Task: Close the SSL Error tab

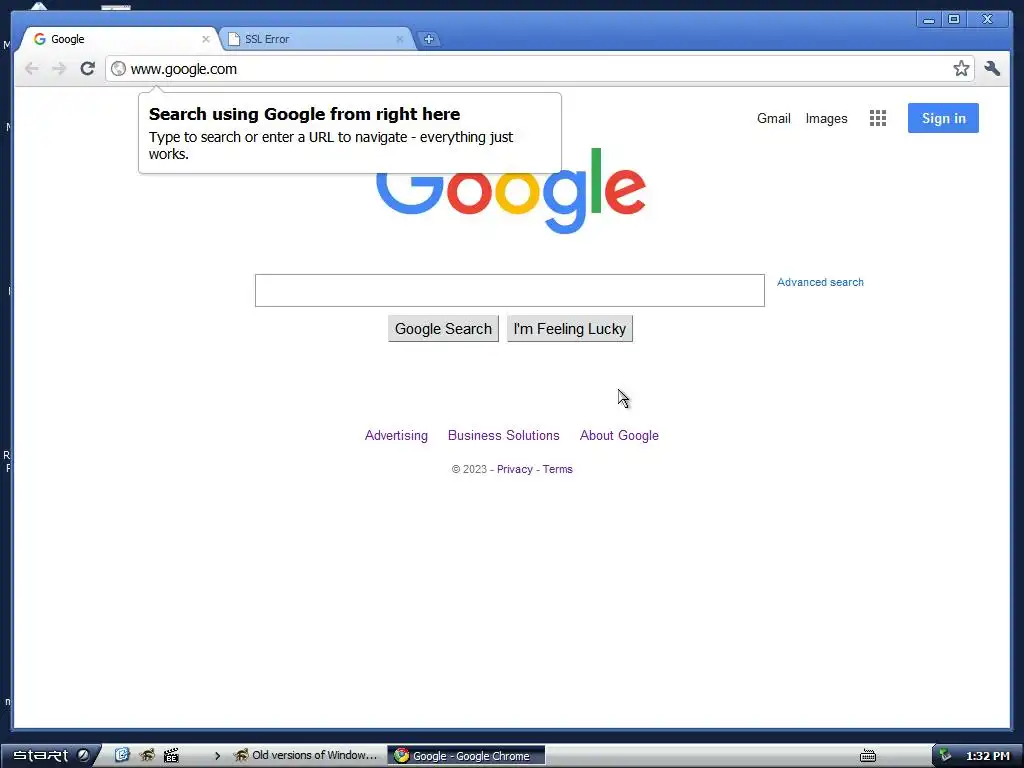Action: 400,39
